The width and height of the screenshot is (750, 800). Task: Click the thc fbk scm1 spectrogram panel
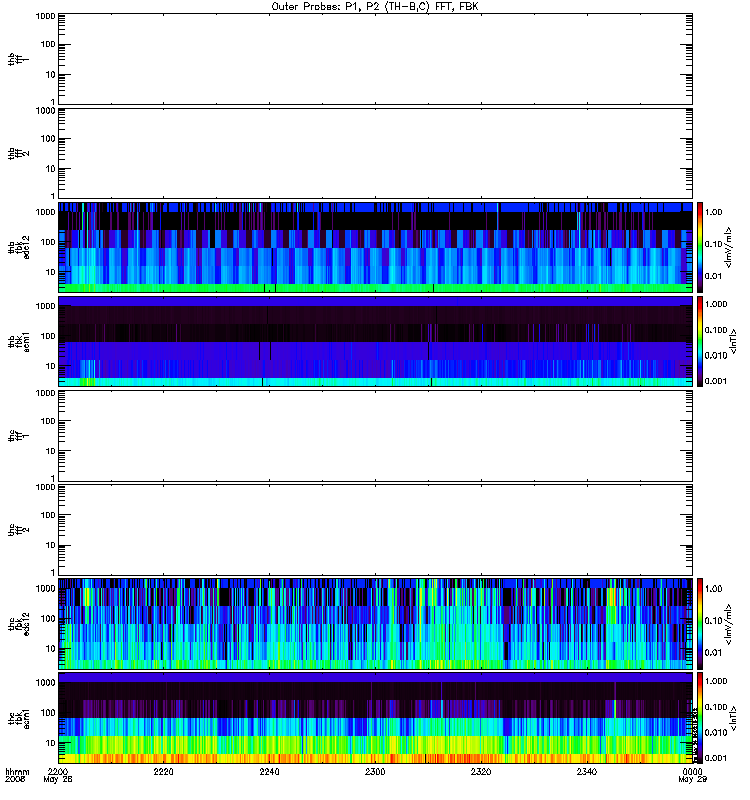375,718
